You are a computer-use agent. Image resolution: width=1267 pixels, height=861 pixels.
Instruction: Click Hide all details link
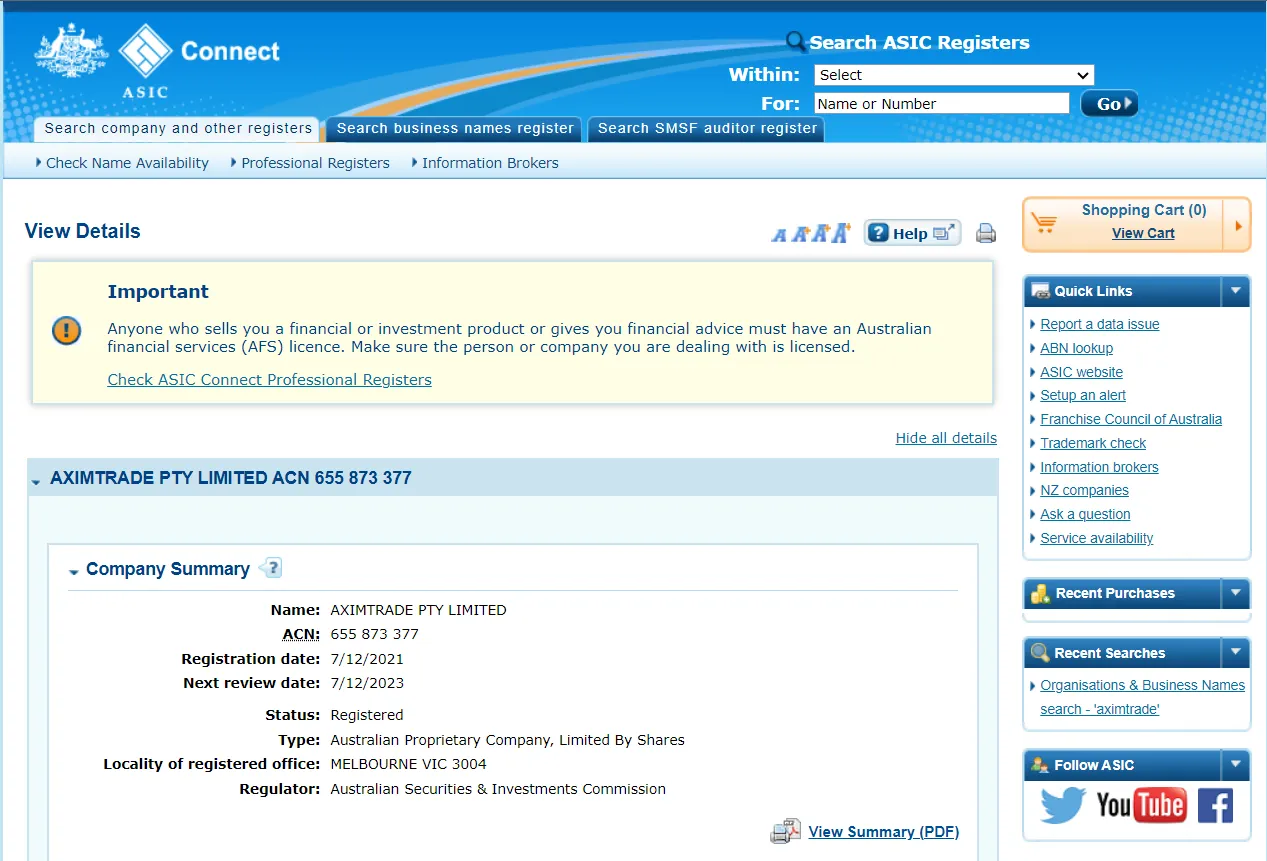click(946, 438)
